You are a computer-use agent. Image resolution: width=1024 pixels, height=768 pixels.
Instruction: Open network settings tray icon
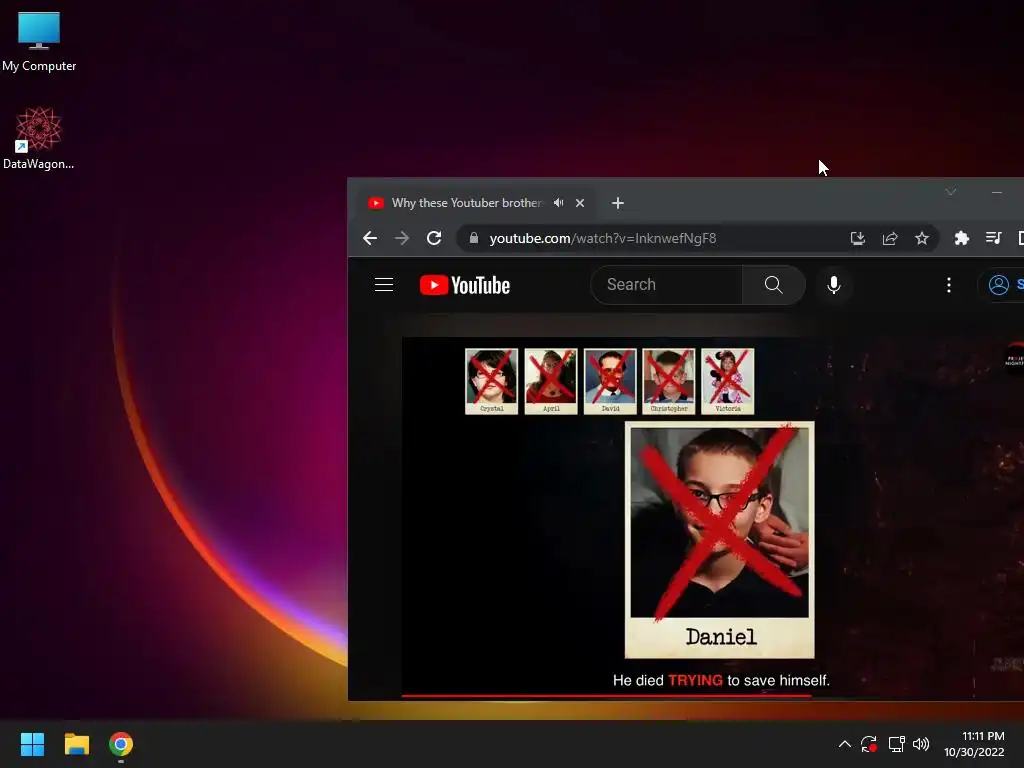[x=896, y=744]
